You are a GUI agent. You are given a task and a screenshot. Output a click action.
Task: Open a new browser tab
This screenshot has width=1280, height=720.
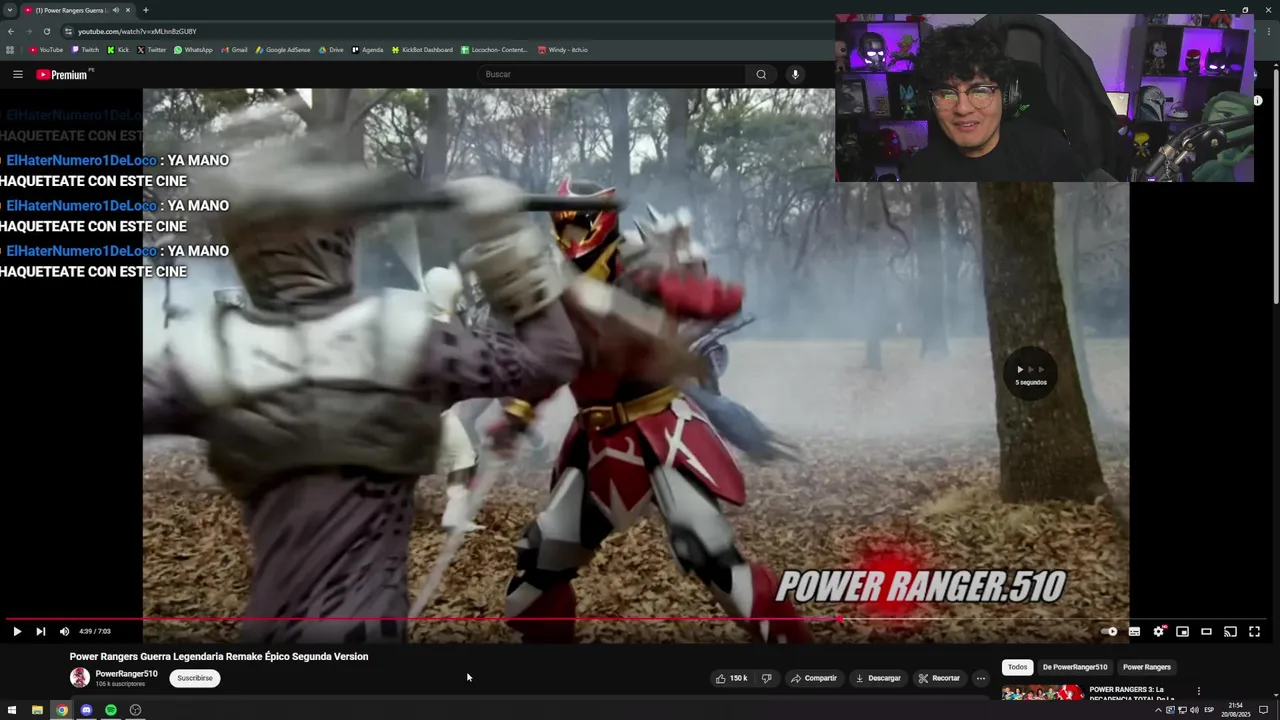[x=146, y=10]
